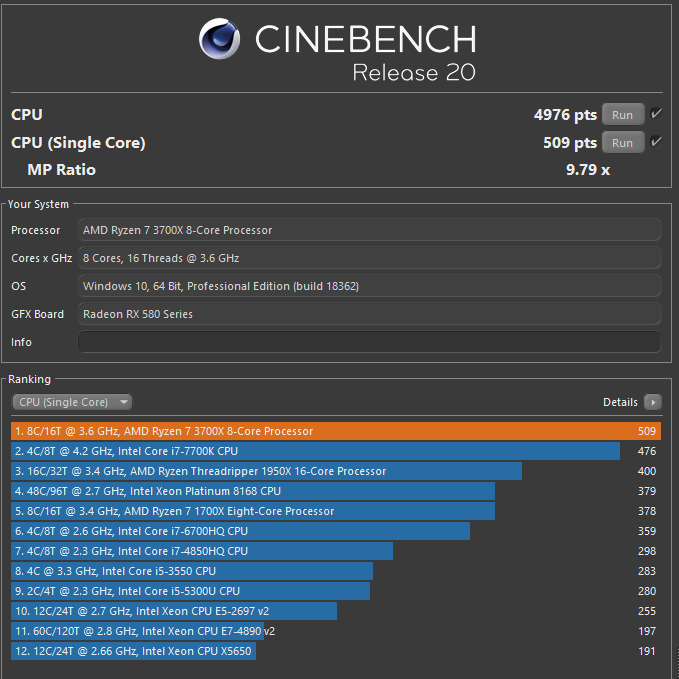Toggle the checkbox next to CPU test
The height and width of the screenshot is (679, 679).
tap(656, 114)
